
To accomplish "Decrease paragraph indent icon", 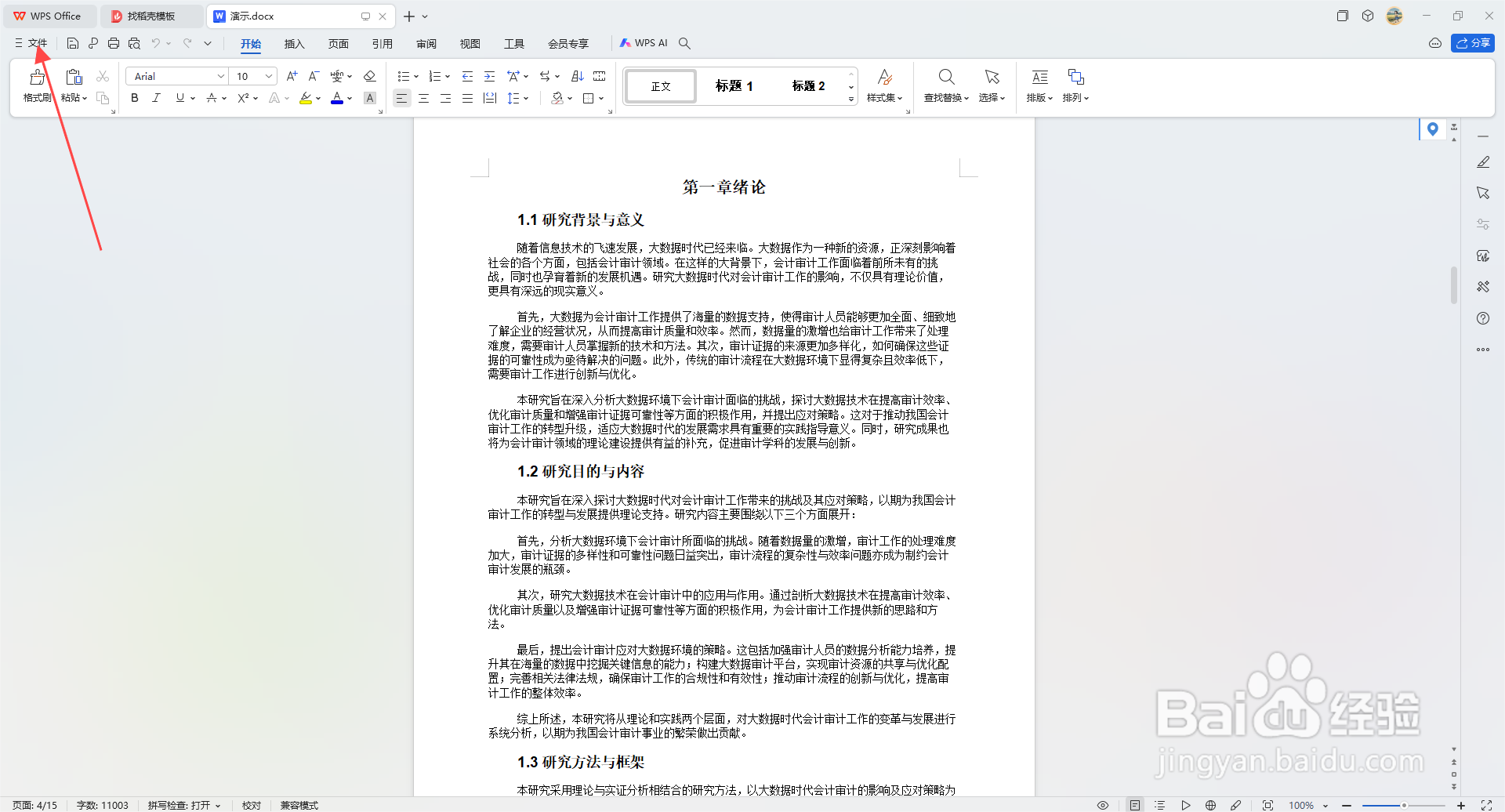I will (467, 76).
